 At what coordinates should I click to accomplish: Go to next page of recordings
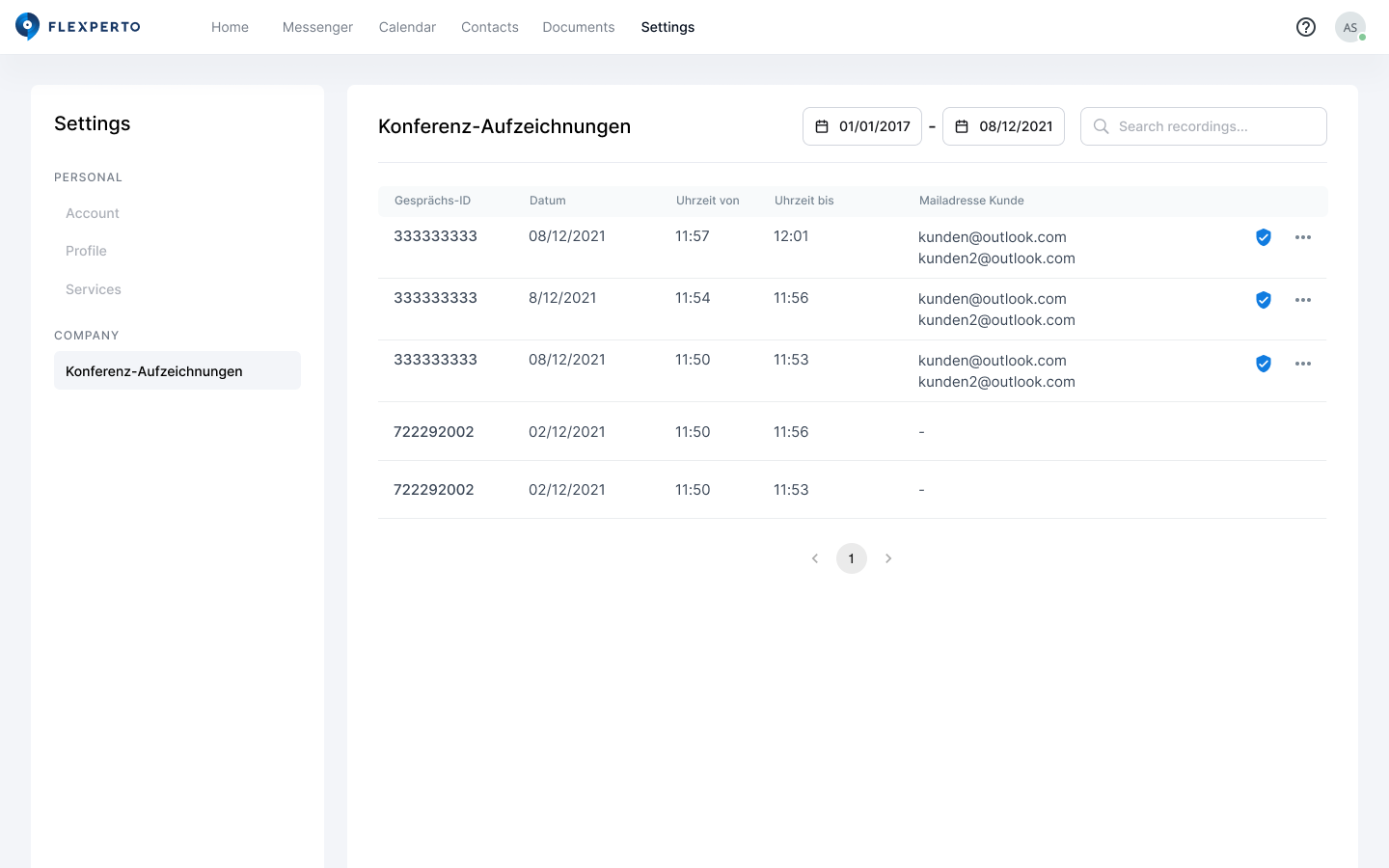888,558
